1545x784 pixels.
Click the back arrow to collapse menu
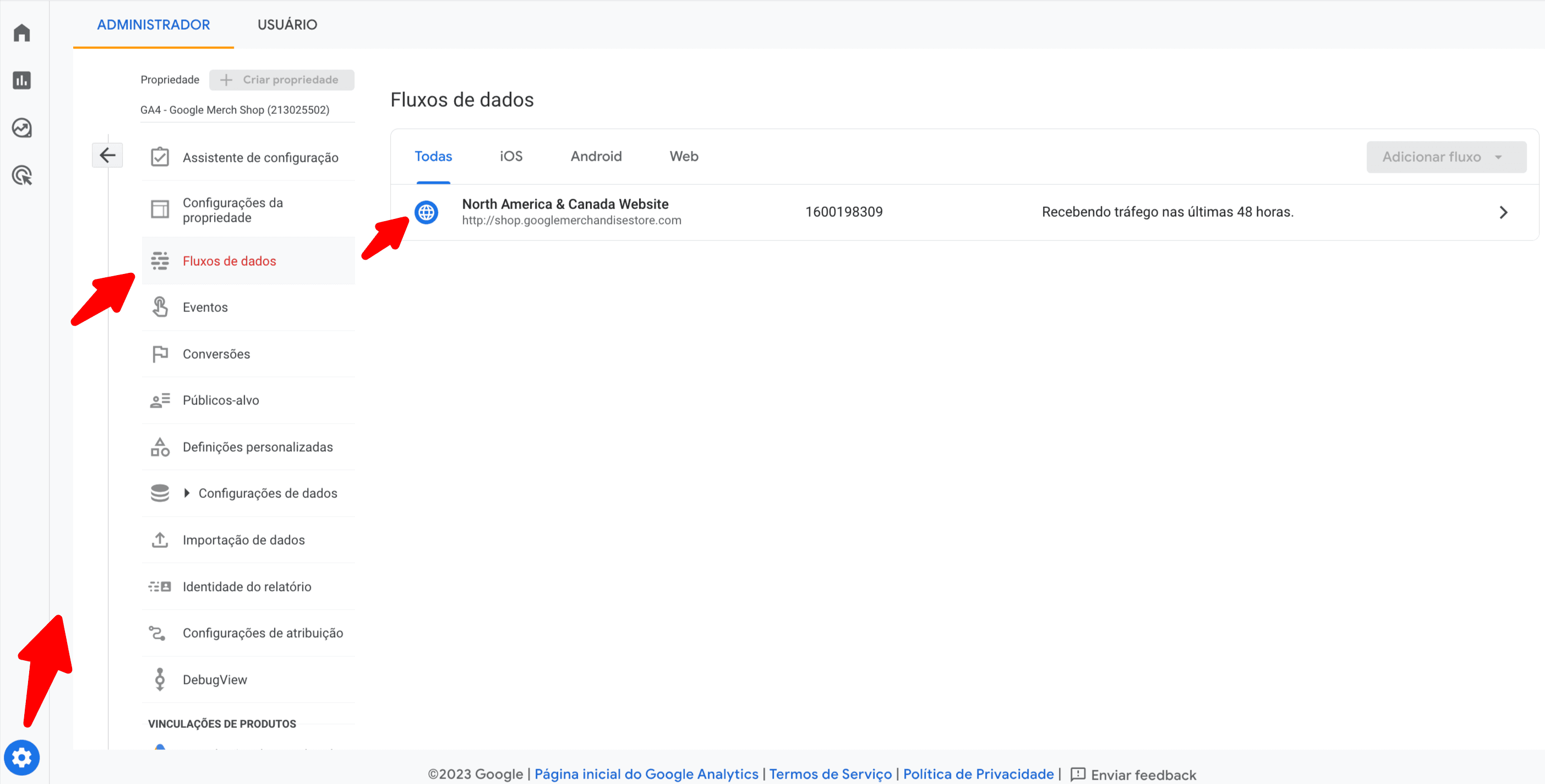[x=107, y=155]
